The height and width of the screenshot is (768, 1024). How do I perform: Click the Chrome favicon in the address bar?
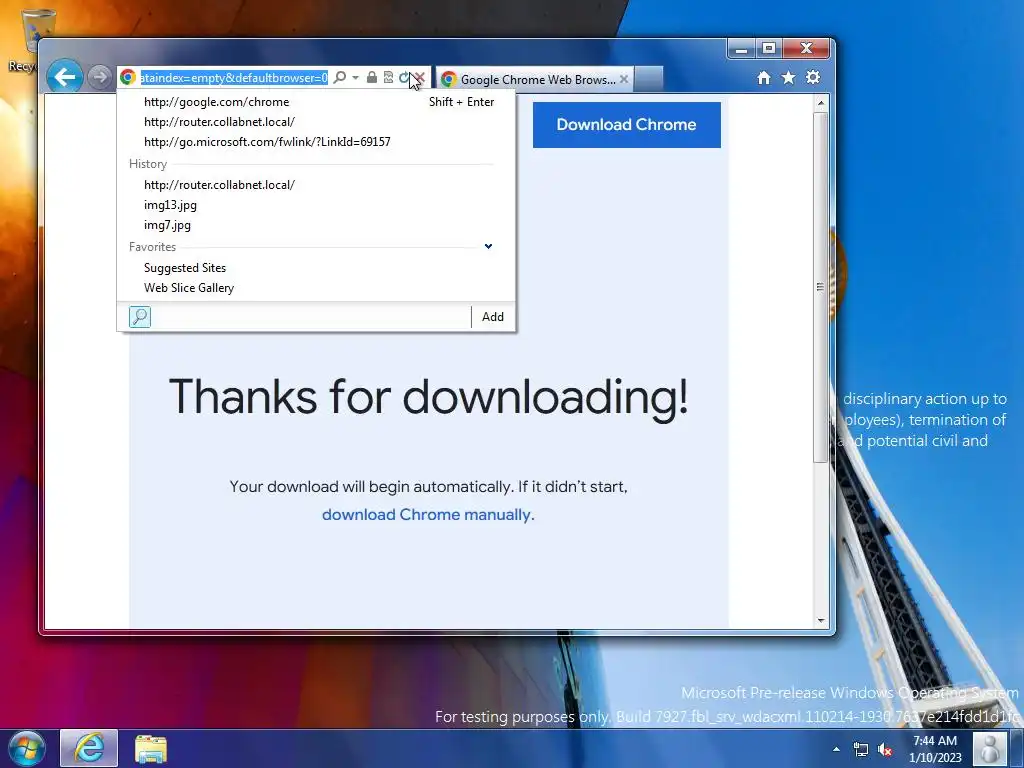[x=128, y=78]
